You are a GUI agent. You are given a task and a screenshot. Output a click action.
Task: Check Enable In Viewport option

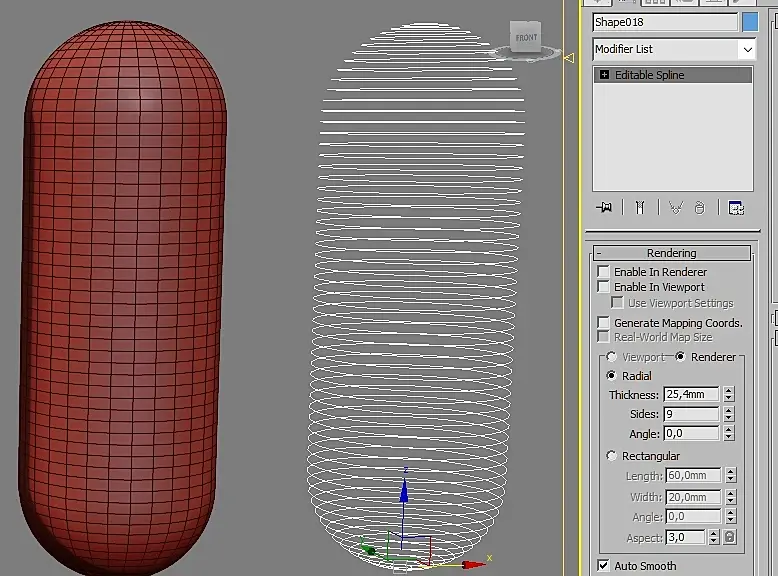tap(603, 287)
